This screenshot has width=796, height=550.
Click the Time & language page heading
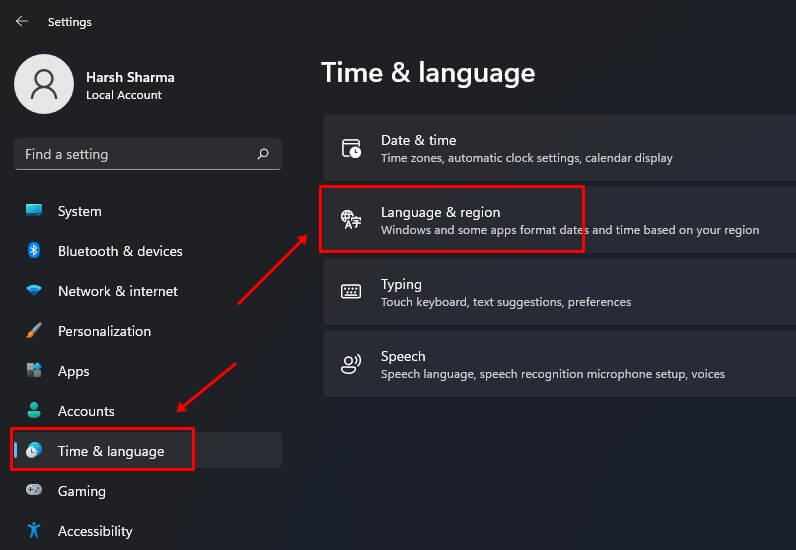click(428, 73)
